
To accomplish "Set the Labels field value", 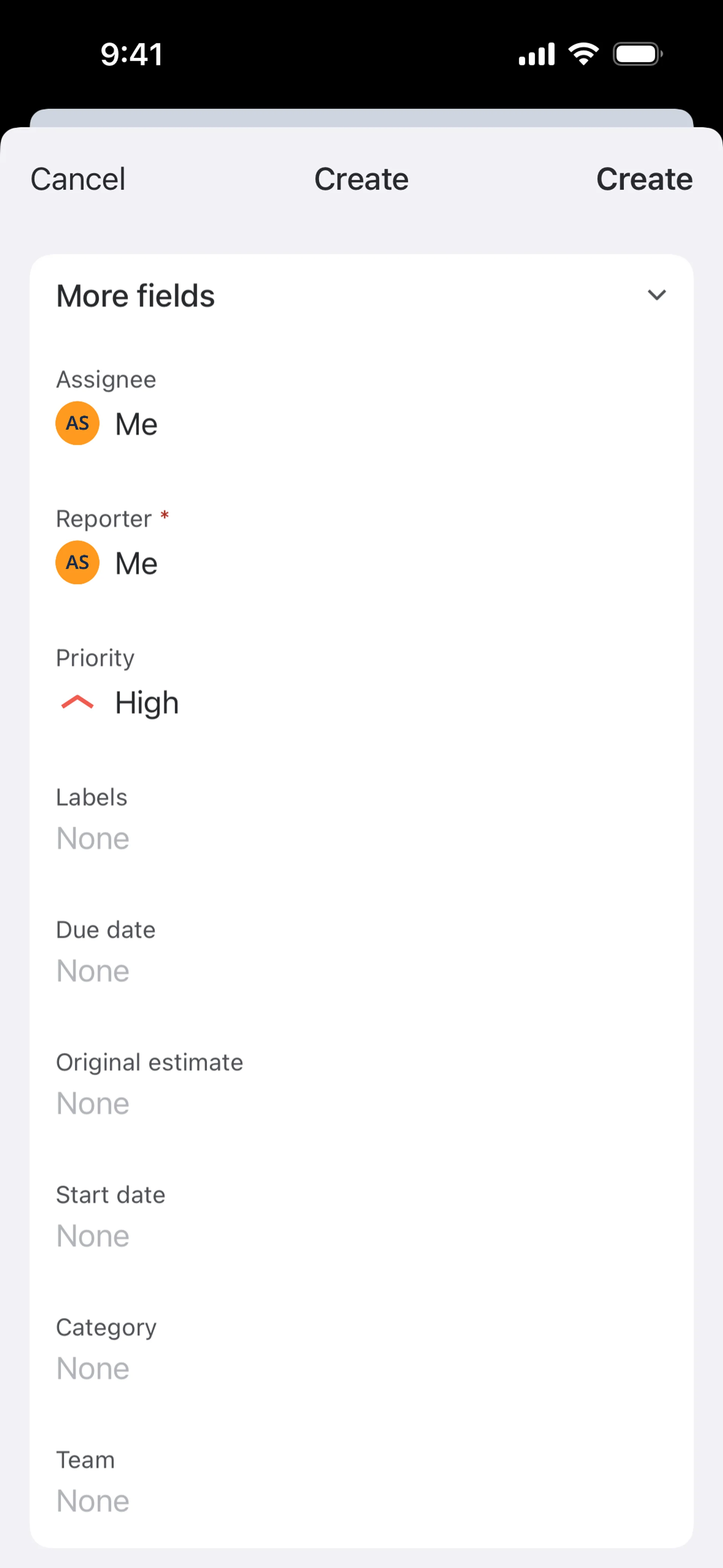I will click(93, 838).
